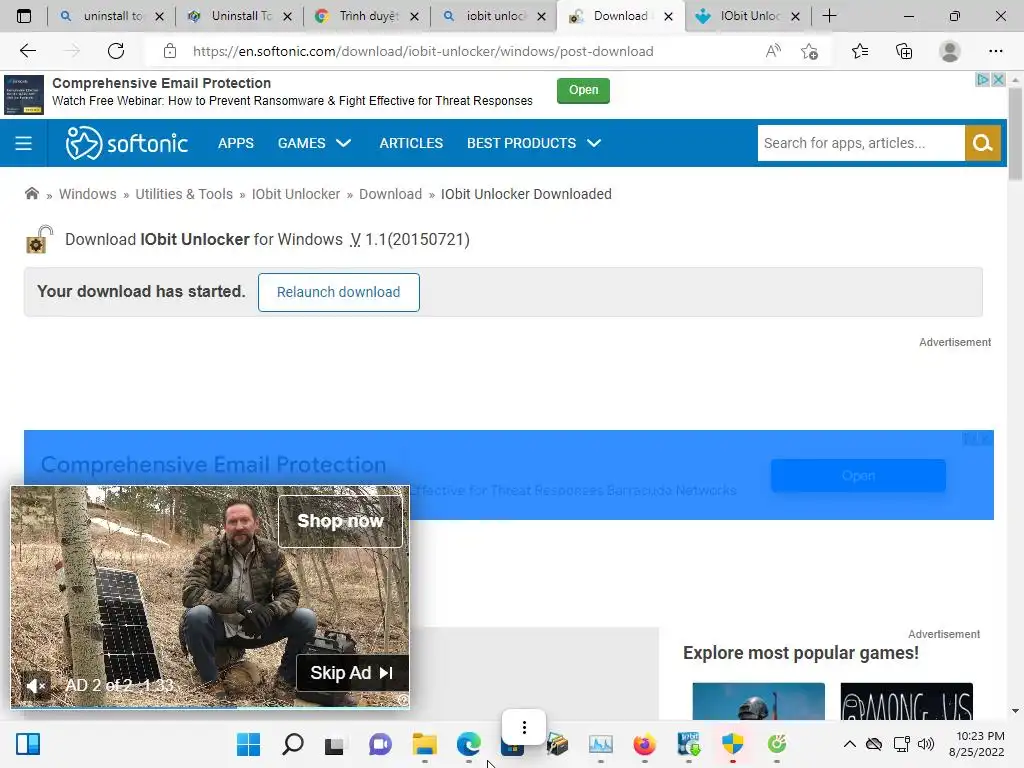The width and height of the screenshot is (1024, 768).
Task: Expand the BEST PRODUCTS dropdown
Action: (x=534, y=143)
